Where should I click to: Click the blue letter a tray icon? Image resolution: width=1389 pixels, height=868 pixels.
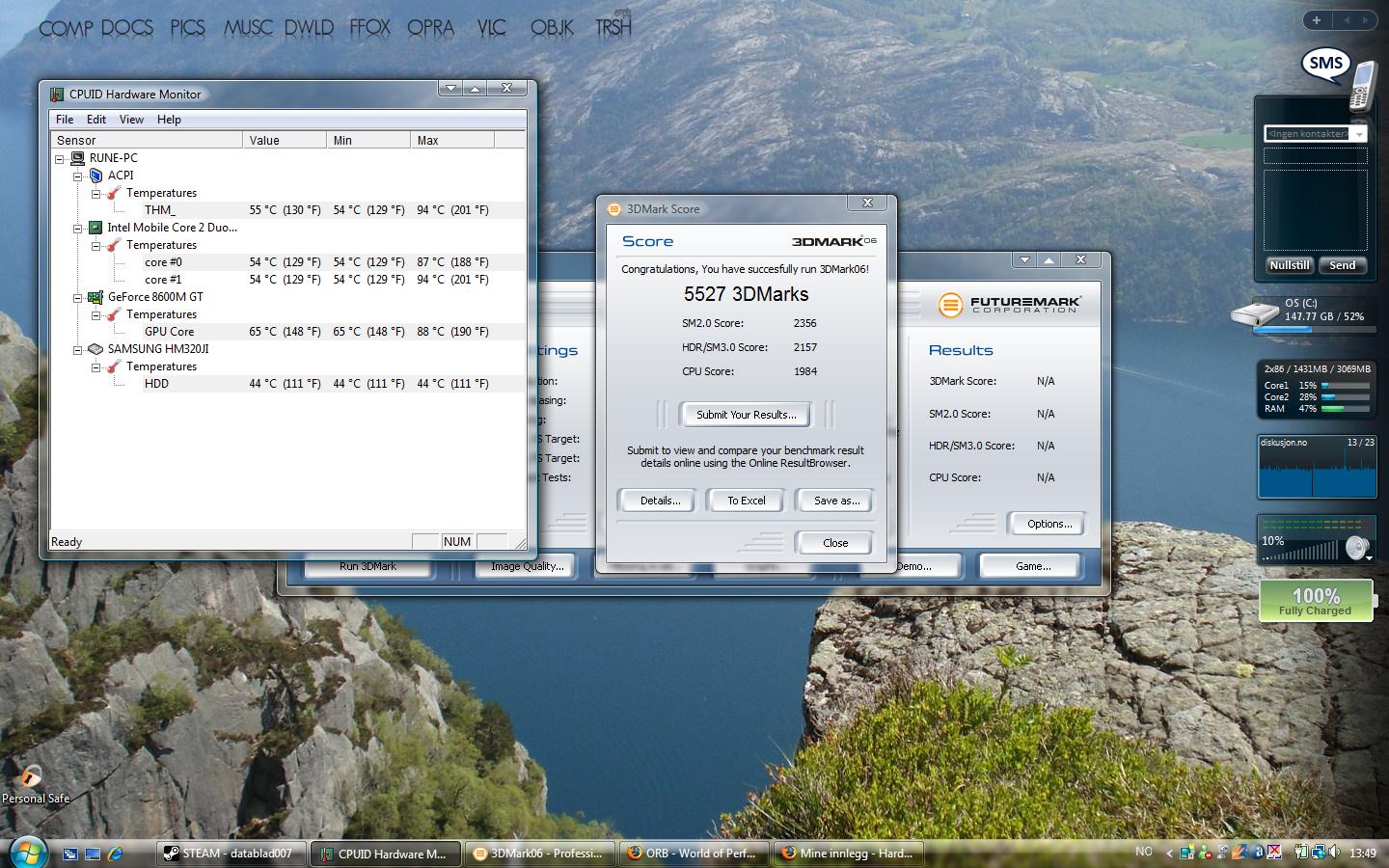[1259, 853]
